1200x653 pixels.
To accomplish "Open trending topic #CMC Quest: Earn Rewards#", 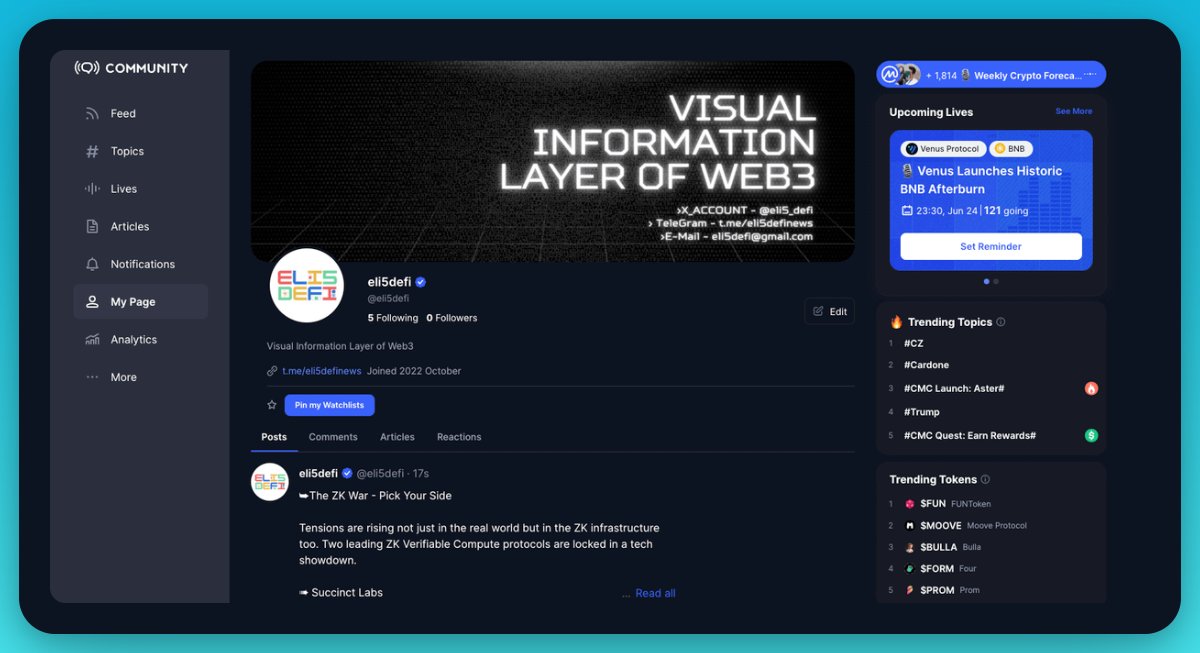I will (970, 436).
